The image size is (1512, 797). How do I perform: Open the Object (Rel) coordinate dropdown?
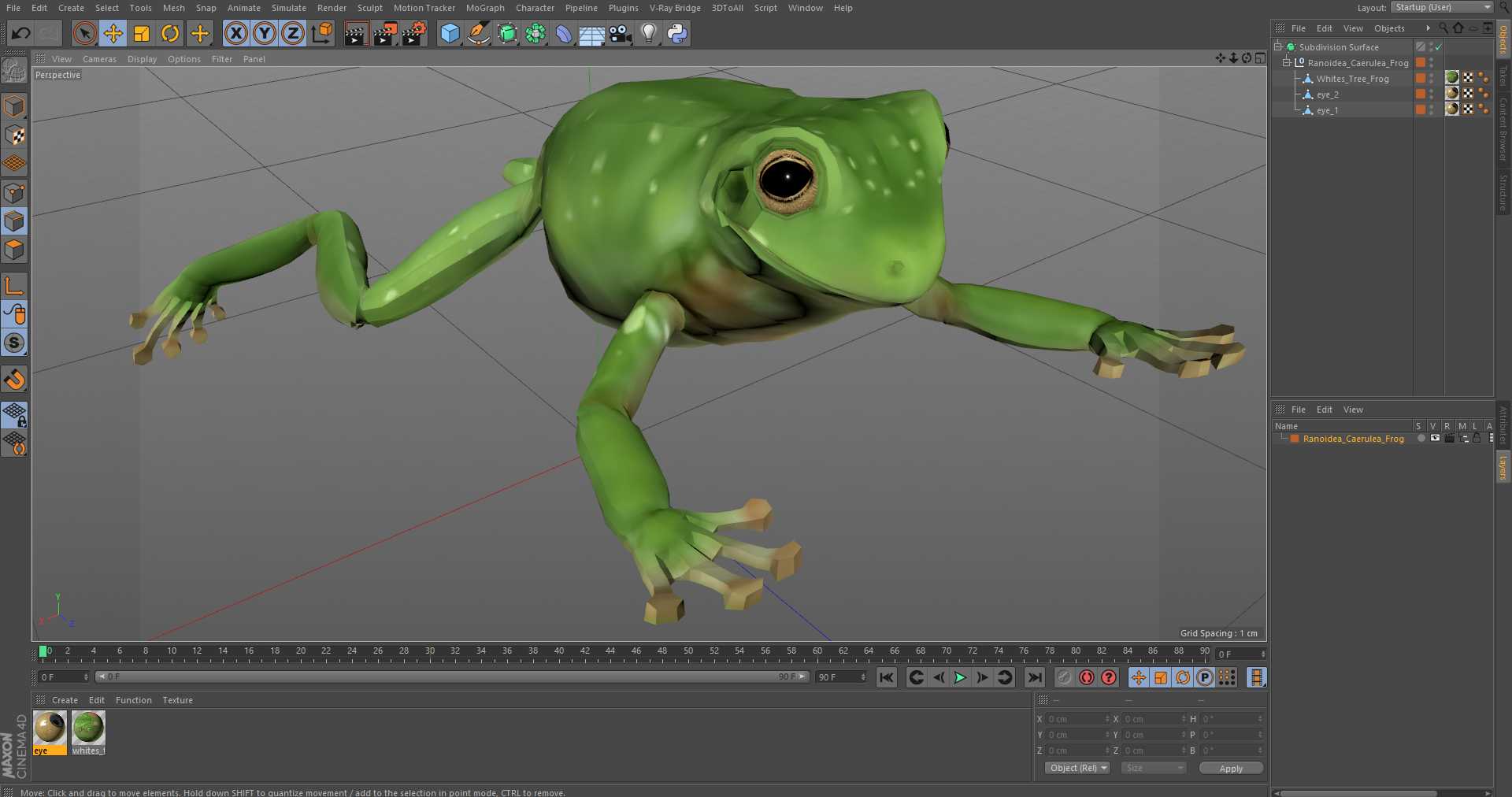pyautogui.click(x=1077, y=768)
